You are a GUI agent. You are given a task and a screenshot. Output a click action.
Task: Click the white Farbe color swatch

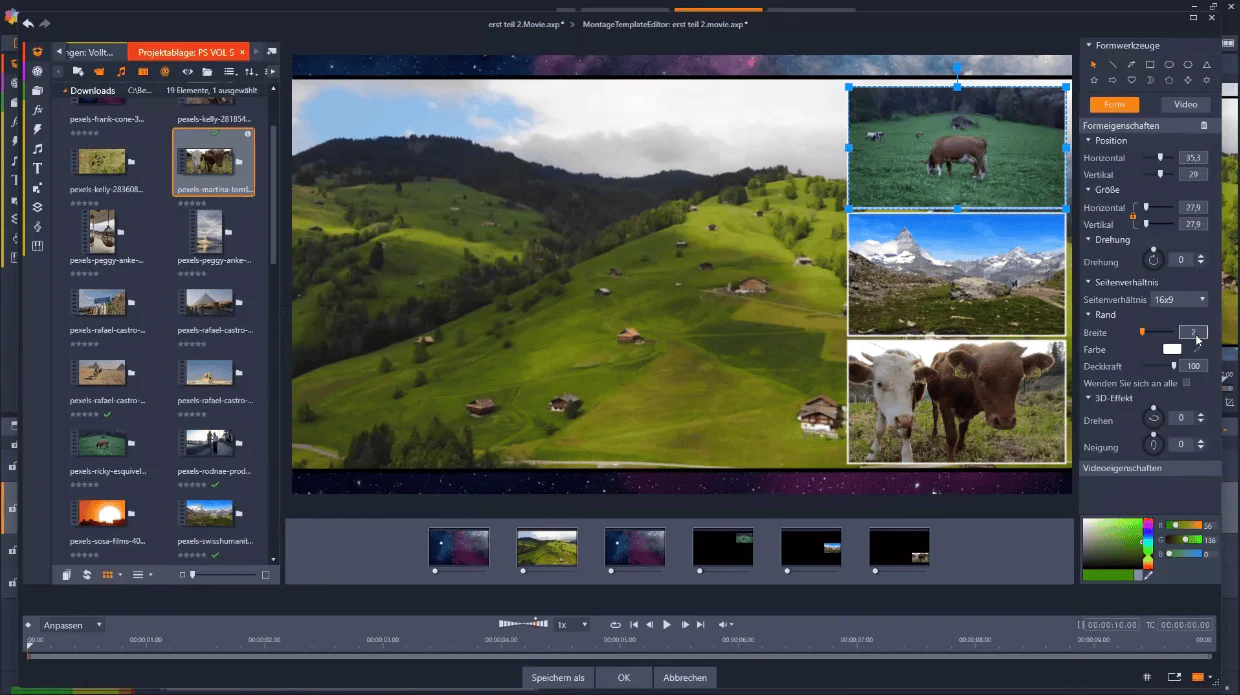coord(1172,349)
